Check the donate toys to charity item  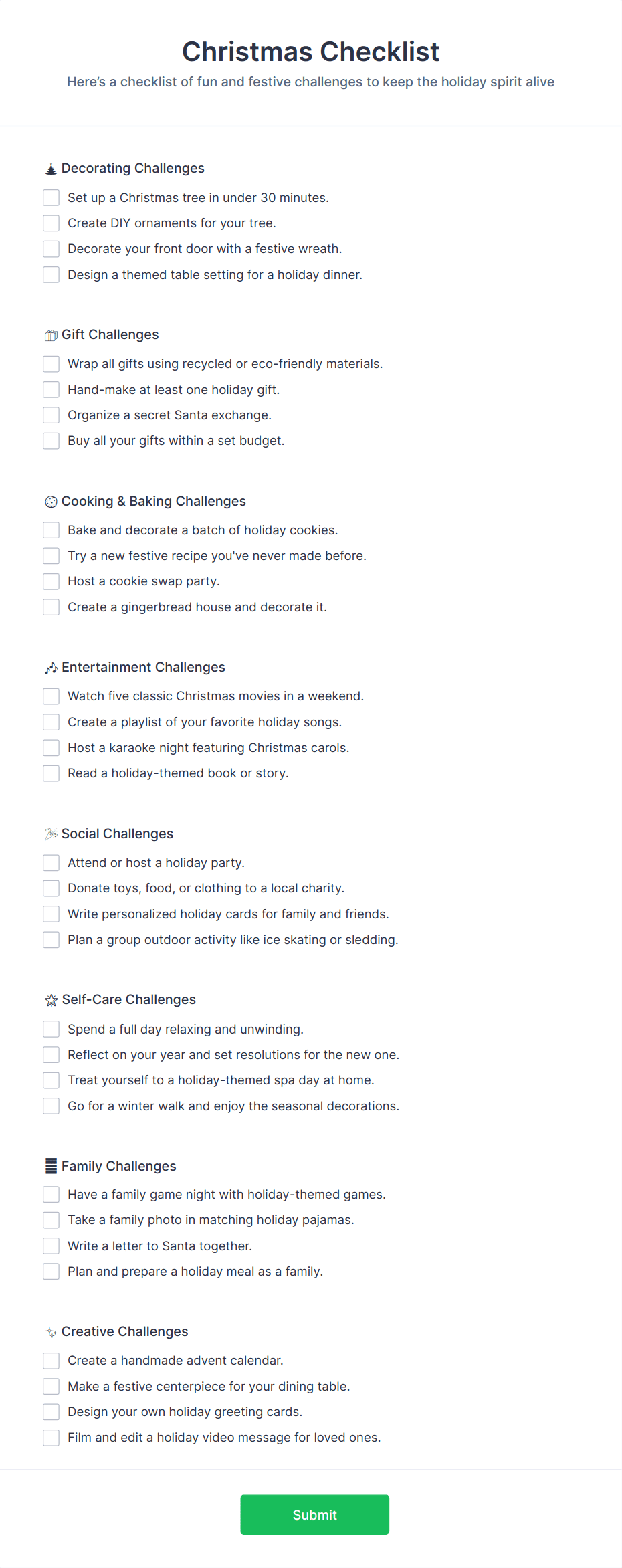pos(51,888)
